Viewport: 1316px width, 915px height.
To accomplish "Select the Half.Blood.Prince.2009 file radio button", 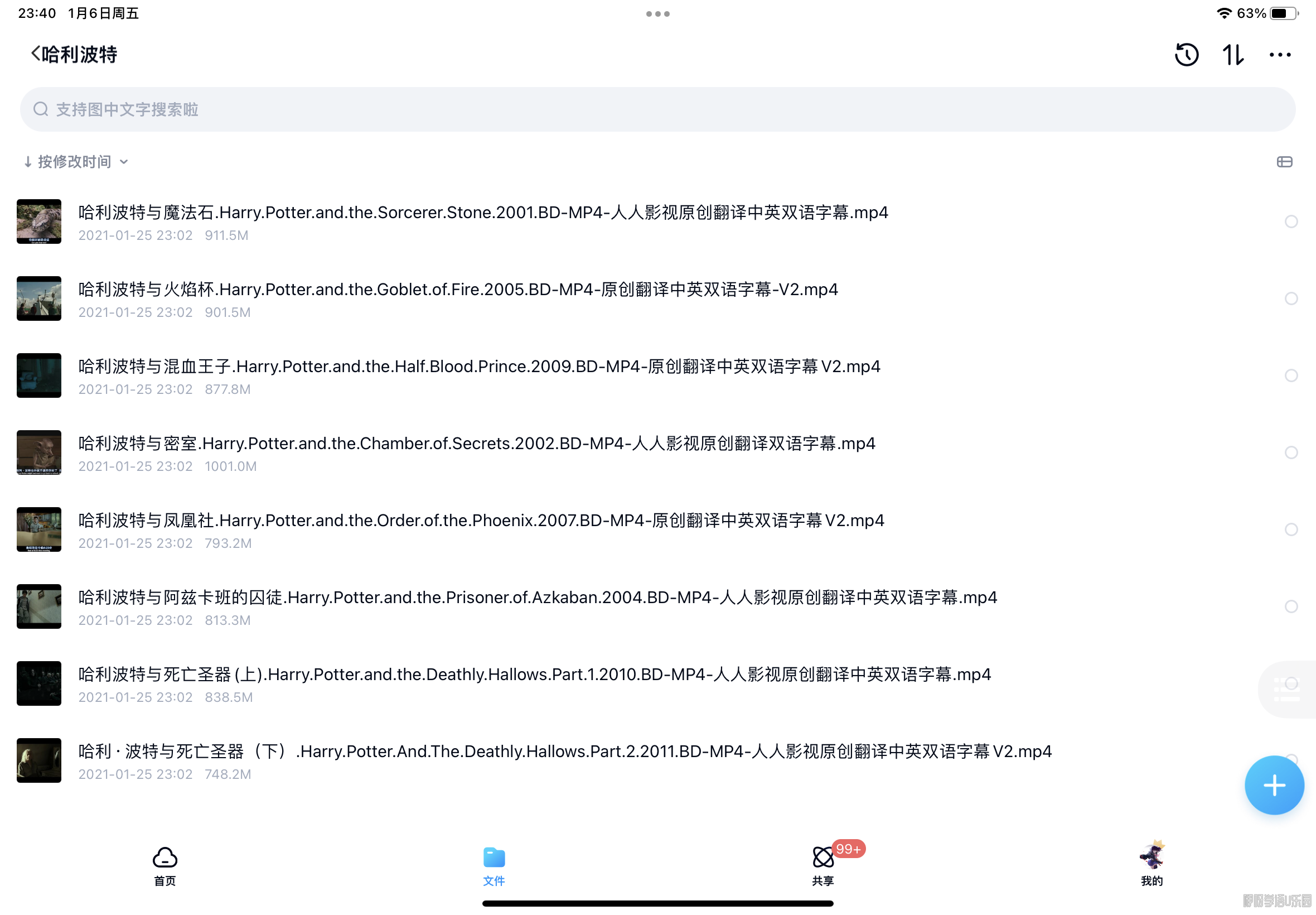I will pyautogui.click(x=1290, y=375).
